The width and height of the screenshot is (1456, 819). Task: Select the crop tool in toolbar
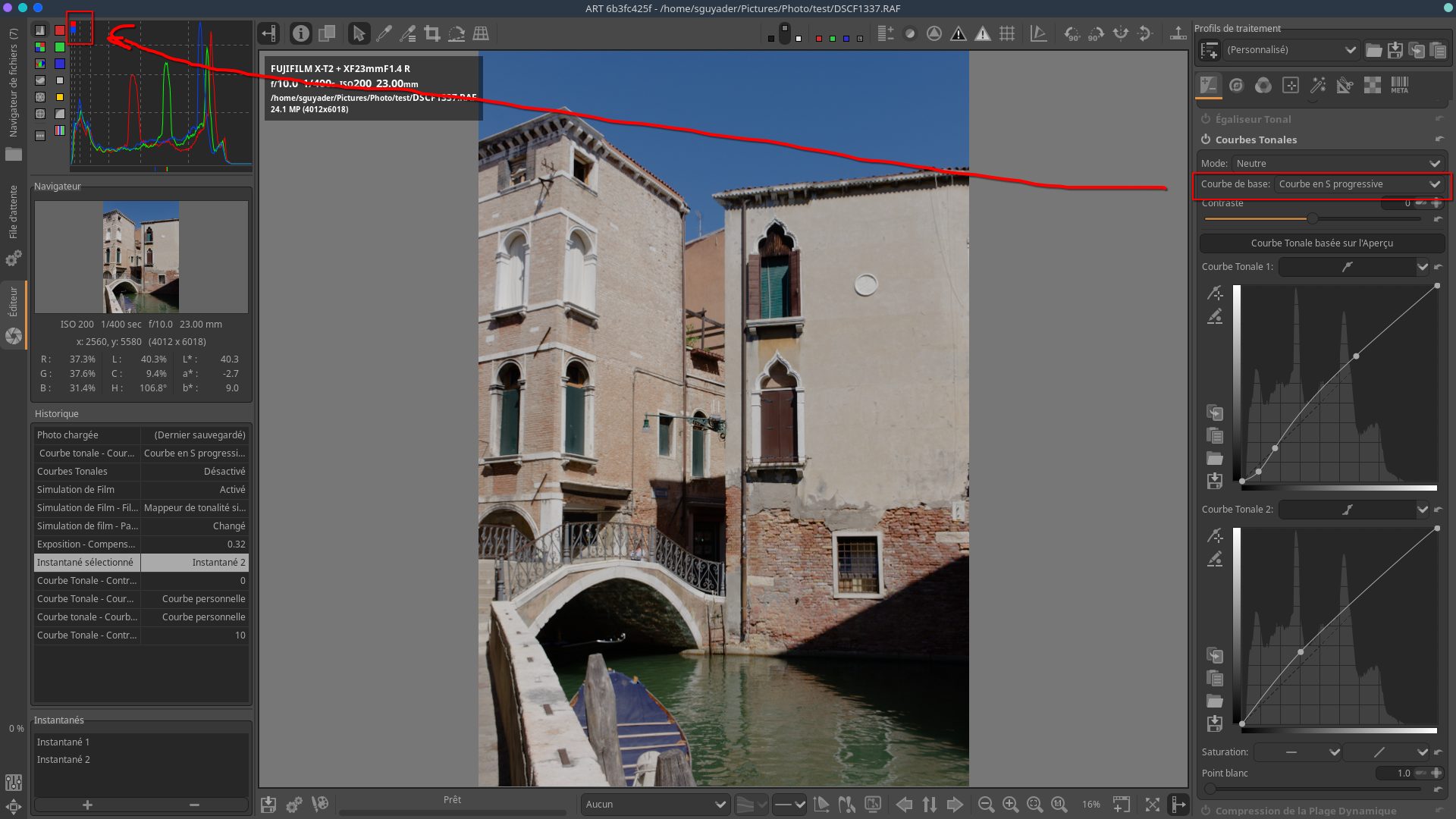point(432,33)
